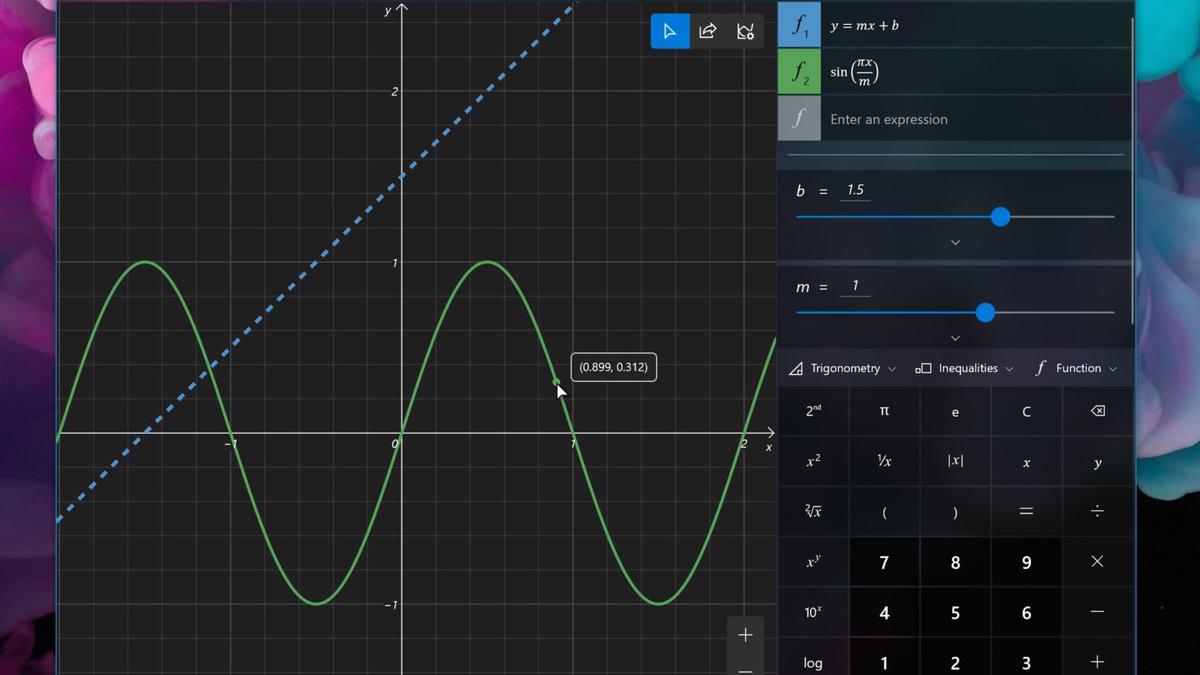The image size is (1200, 675).
Task: Expand options under the b variable slider
Action: pyautogui.click(x=955, y=242)
